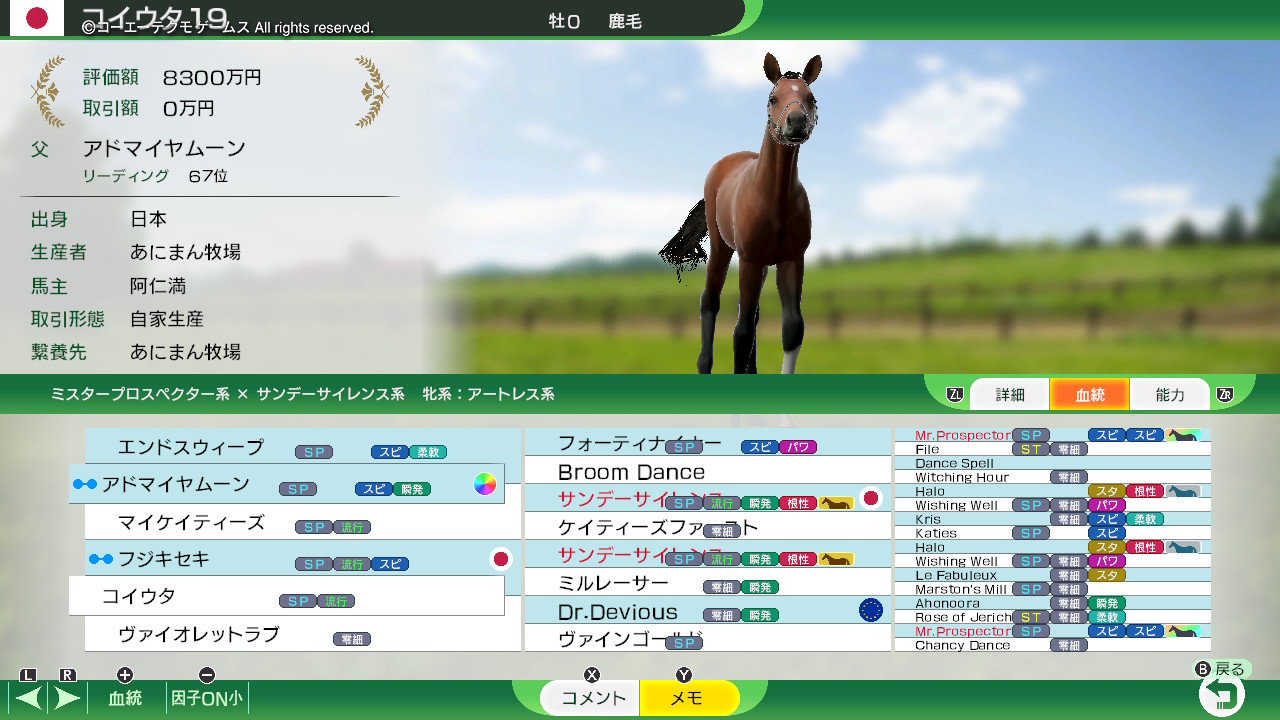This screenshot has width=1280, height=720.
Task: Click the 生産者 value あにまん牧場
Action: [185, 252]
